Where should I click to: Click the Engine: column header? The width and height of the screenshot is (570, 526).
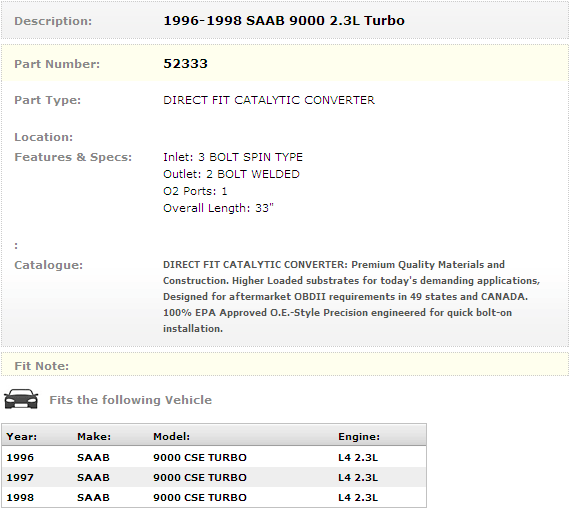pyautogui.click(x=359, y=437)
